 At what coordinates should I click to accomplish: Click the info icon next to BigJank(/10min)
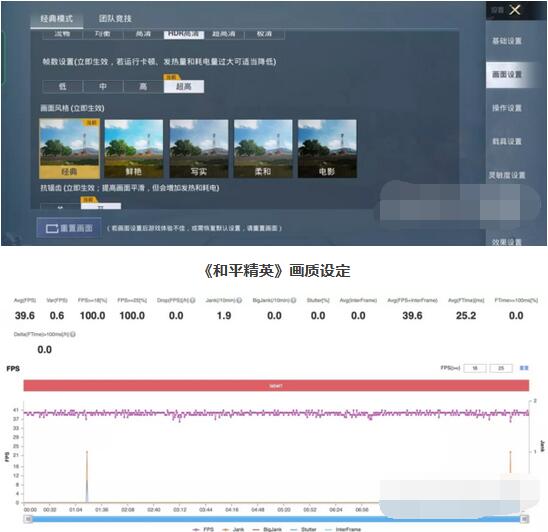tap(294, 300)
